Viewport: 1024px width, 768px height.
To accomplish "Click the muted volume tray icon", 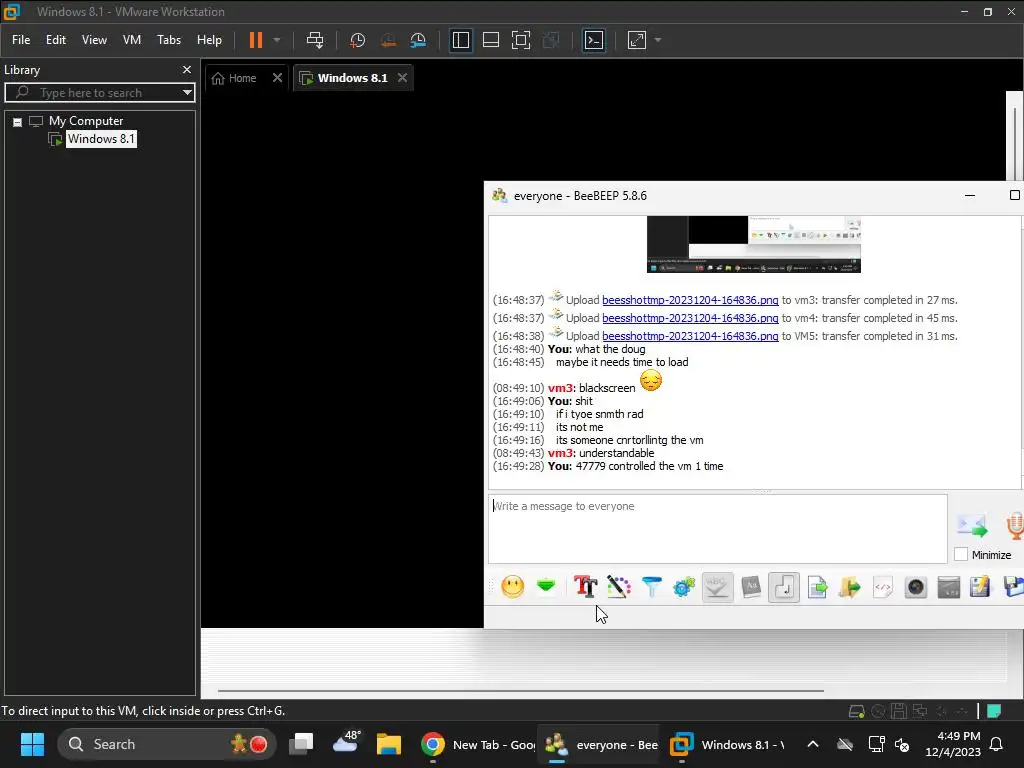I will pos(902,744).
